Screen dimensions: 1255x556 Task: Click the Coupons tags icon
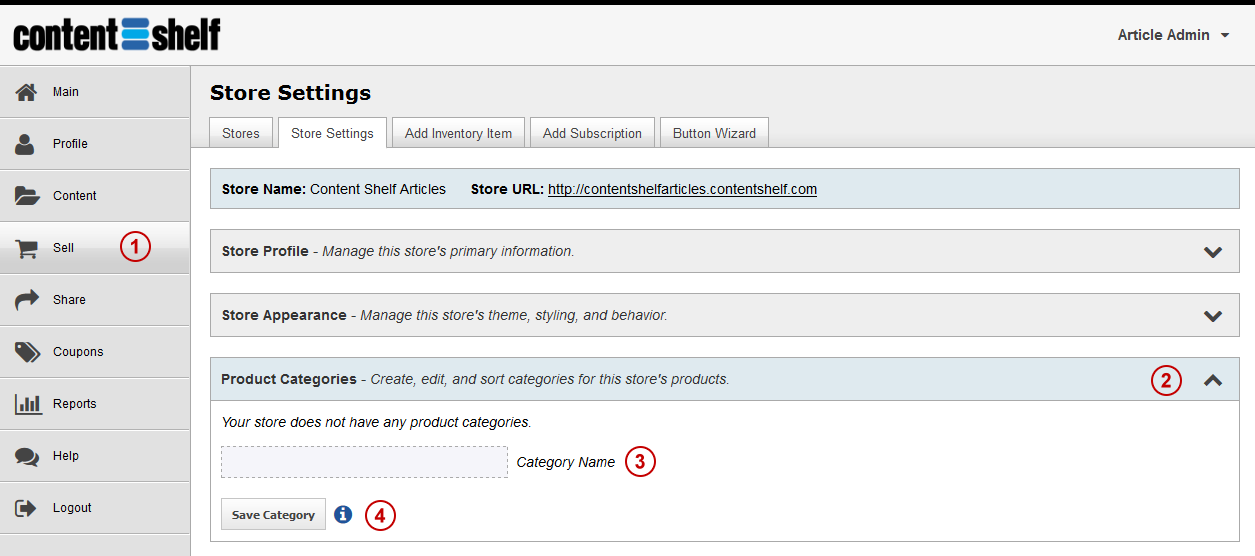tap(26, 352)
